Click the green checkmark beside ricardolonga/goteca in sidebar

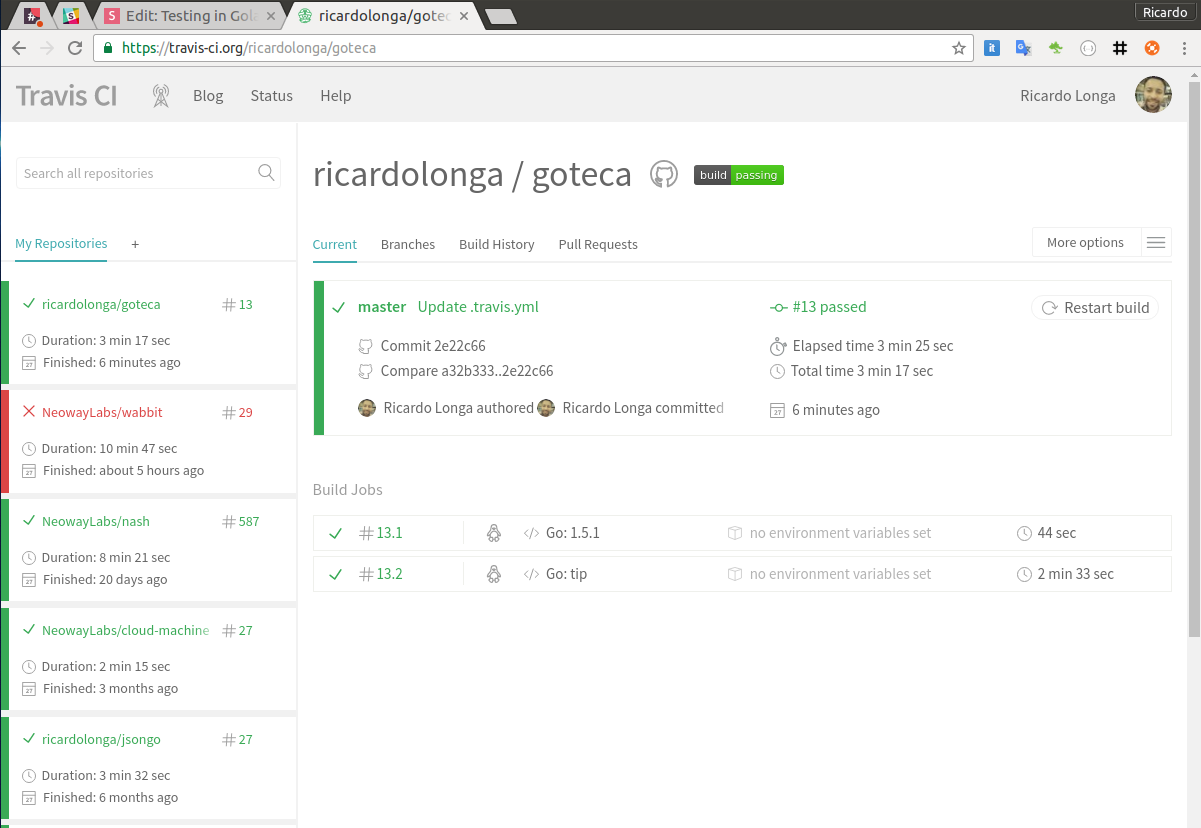[x=29, y=304]
